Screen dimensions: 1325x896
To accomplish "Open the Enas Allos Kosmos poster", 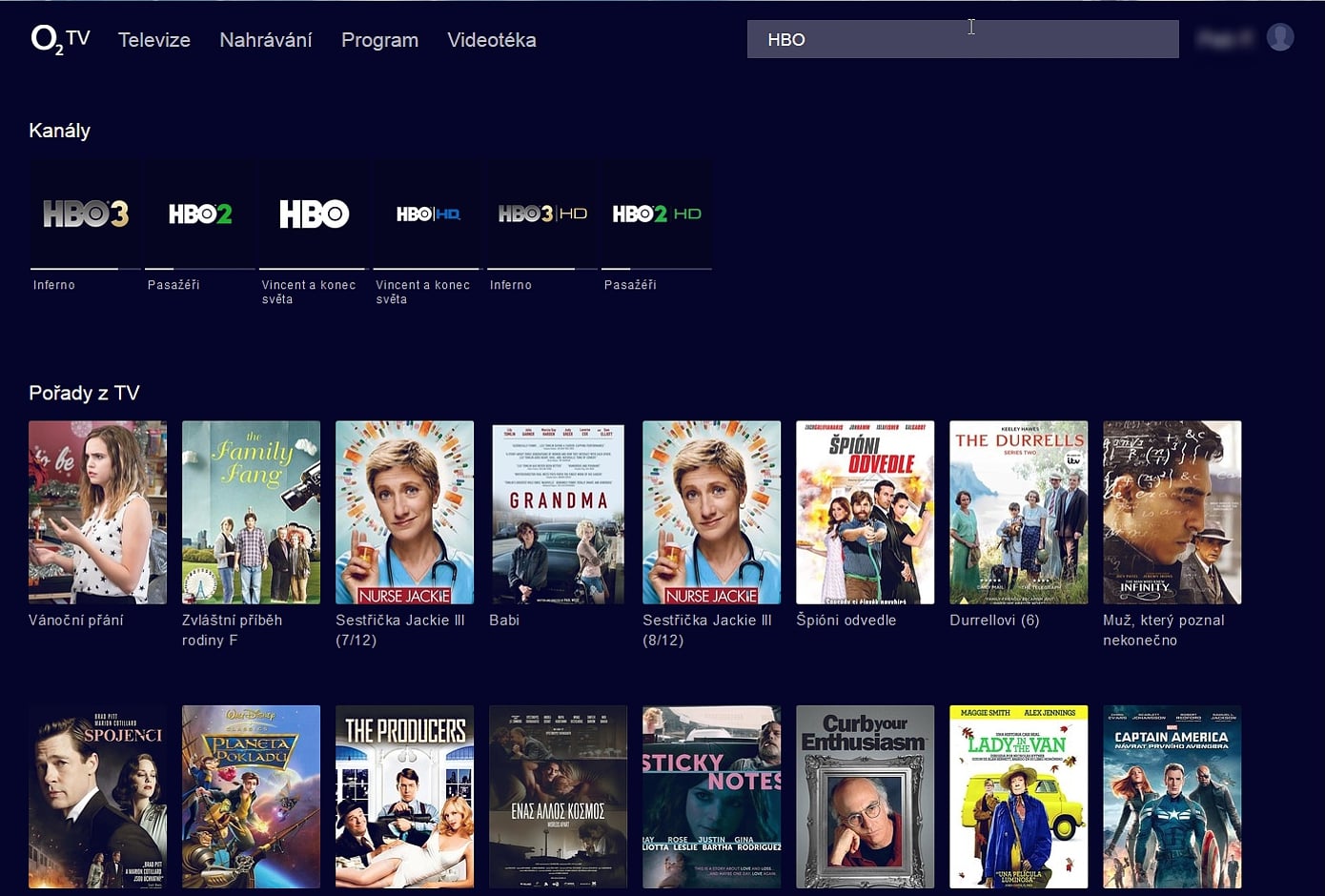I will click(558, 797).
